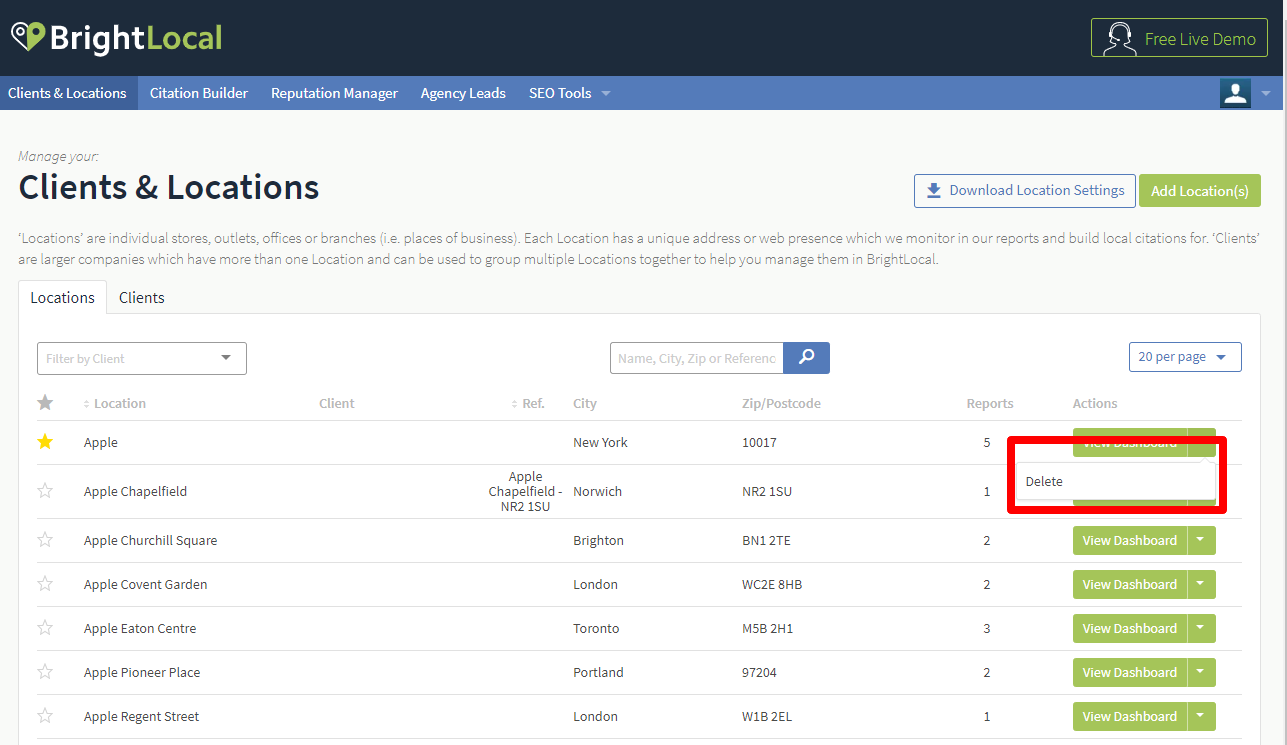
Task: Click the Apple Chapelfield location name
Action: tap(135, 491)
